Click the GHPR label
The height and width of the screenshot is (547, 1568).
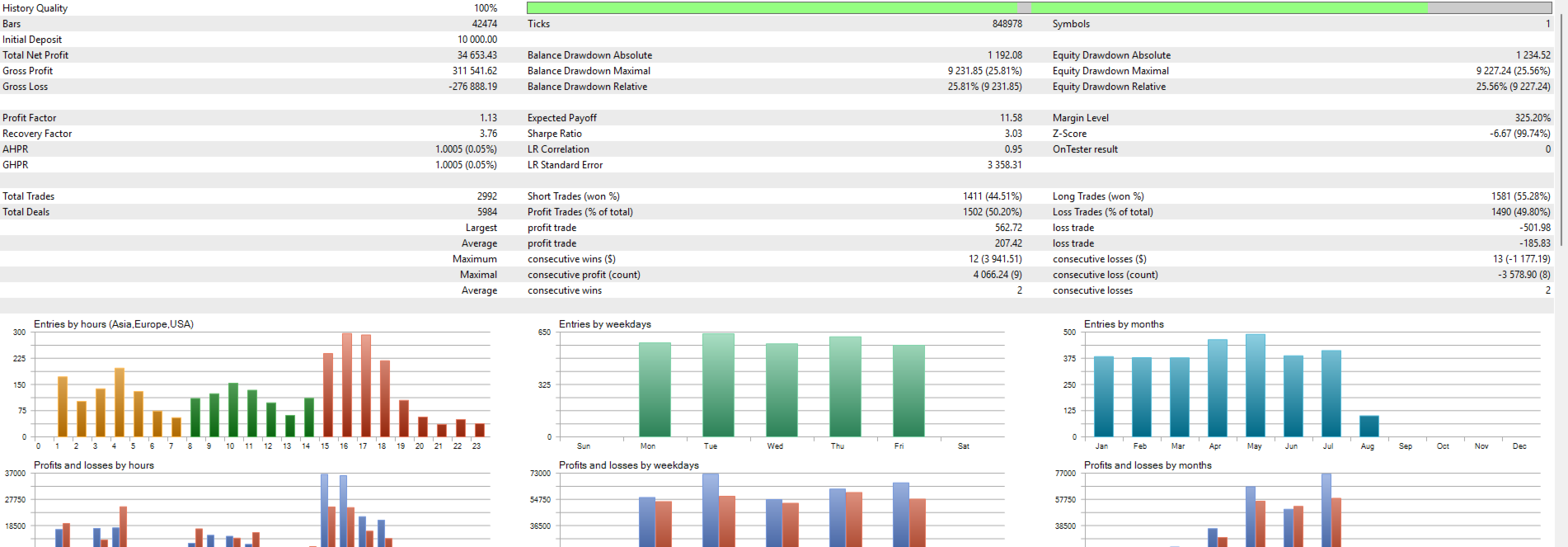[15, 165]
